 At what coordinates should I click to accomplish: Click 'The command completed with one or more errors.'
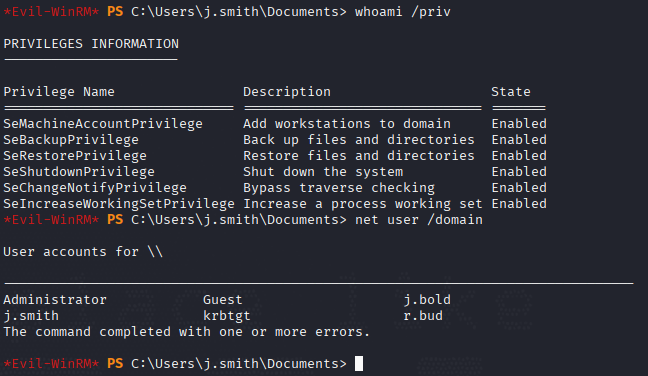click(187, 332)
